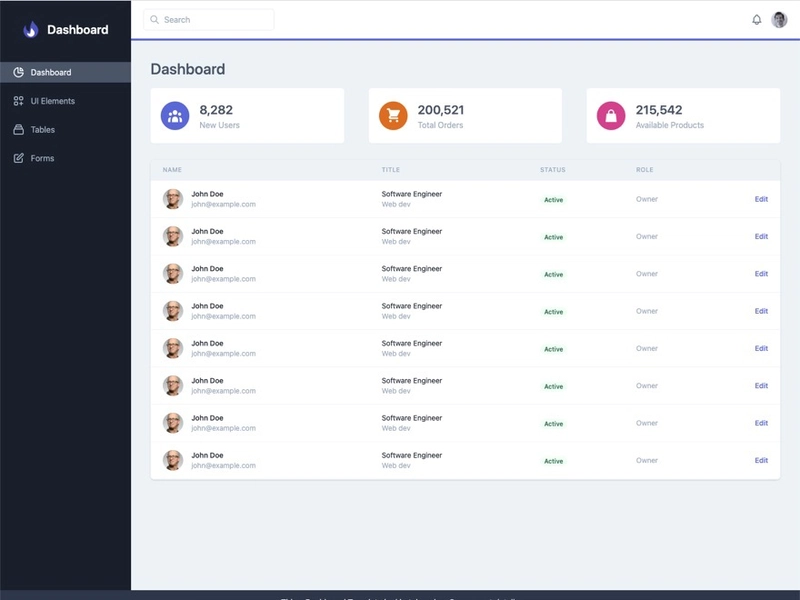Select the Dashboard item in the sidebar
Image resolution: width=800 pixels, height=600 pixels.
coord(65,72)
